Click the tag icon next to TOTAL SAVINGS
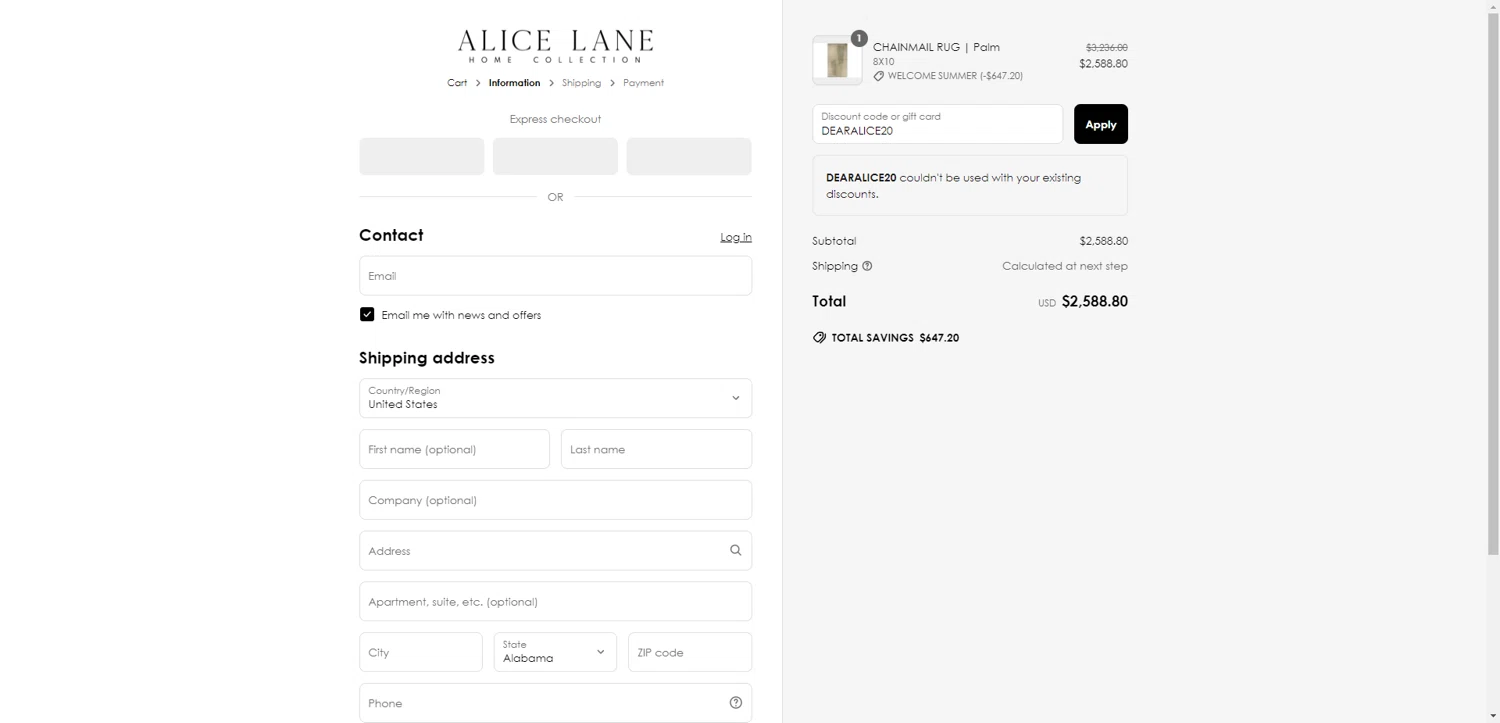Image resolution: width=1500 pixels, height=723 pixels. pyautogui.click(x=819, y=338)
